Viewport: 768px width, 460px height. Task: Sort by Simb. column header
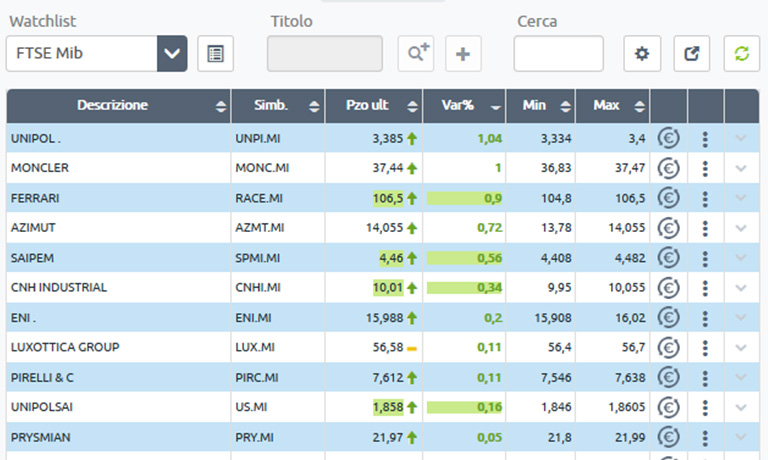coord(278,106)
